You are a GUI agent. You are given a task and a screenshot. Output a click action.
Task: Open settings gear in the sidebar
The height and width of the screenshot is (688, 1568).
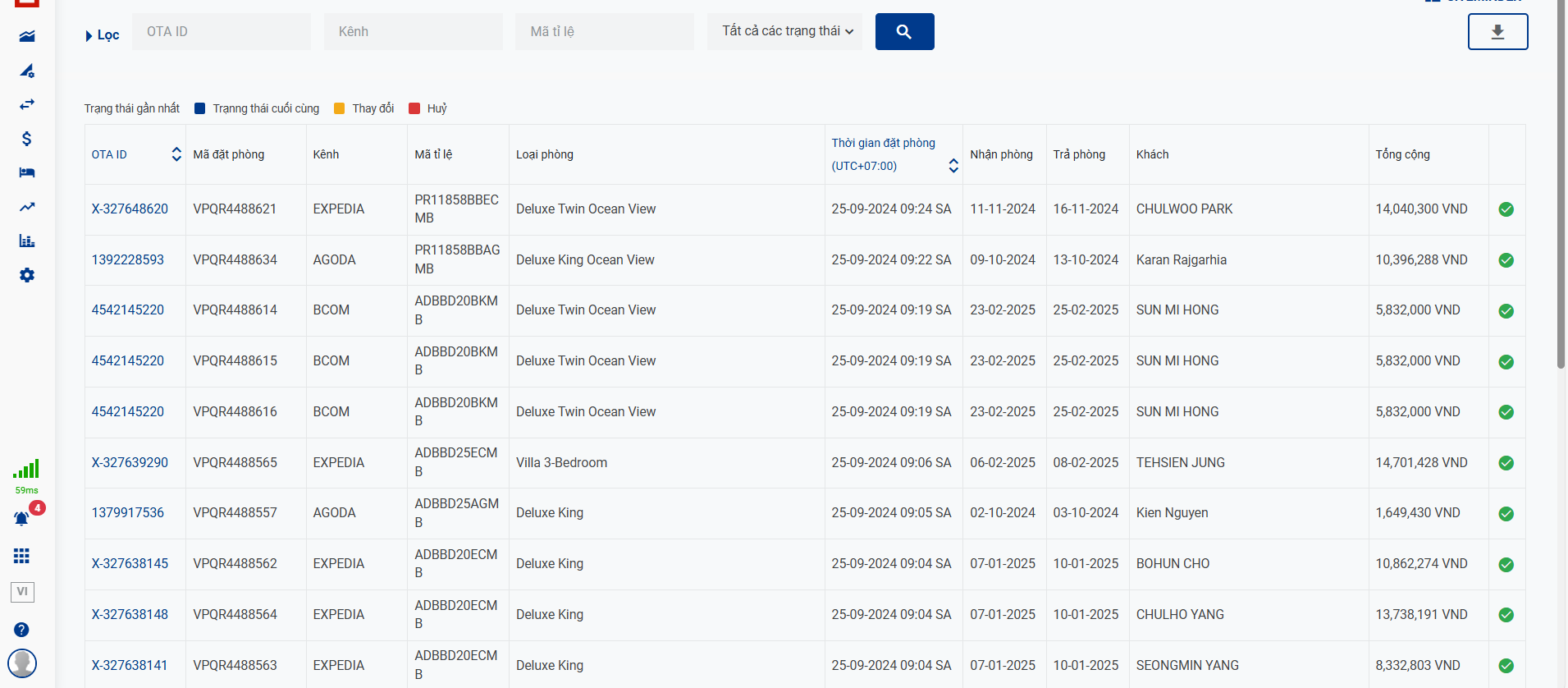[27, 275]
